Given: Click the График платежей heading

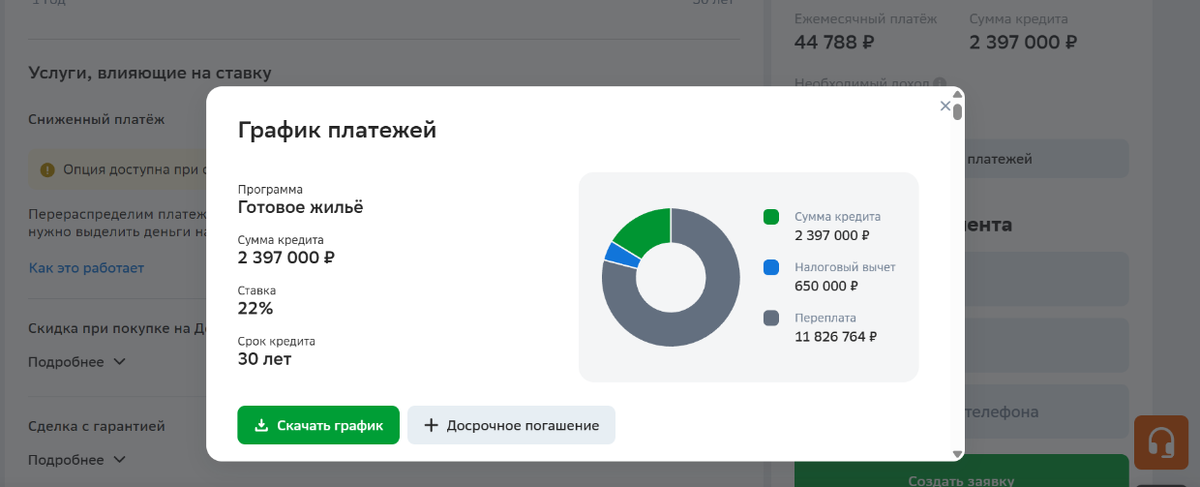Looking at the screenshot, I should tap(337, 130).
